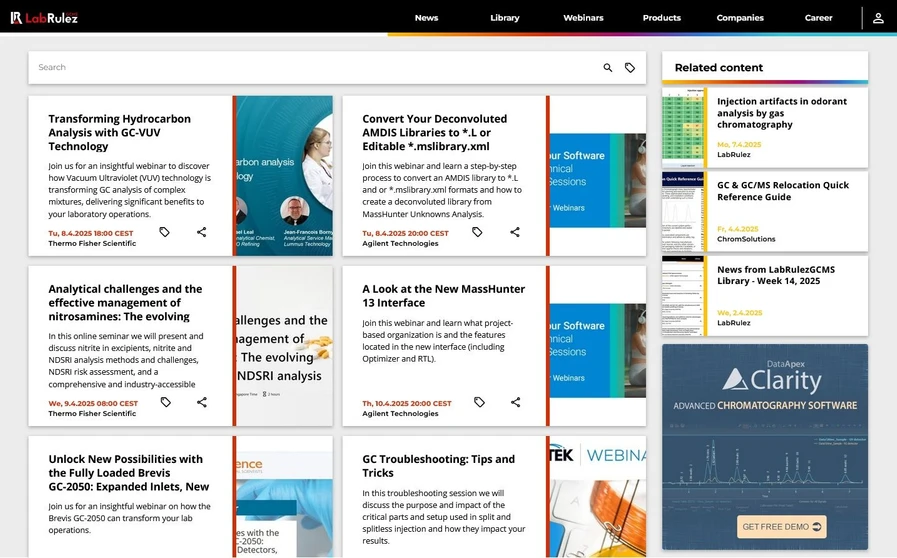897x558 pixels.
Task: Click tag icon on AMDIS Libraries card
Action: (x=477, y=232)
